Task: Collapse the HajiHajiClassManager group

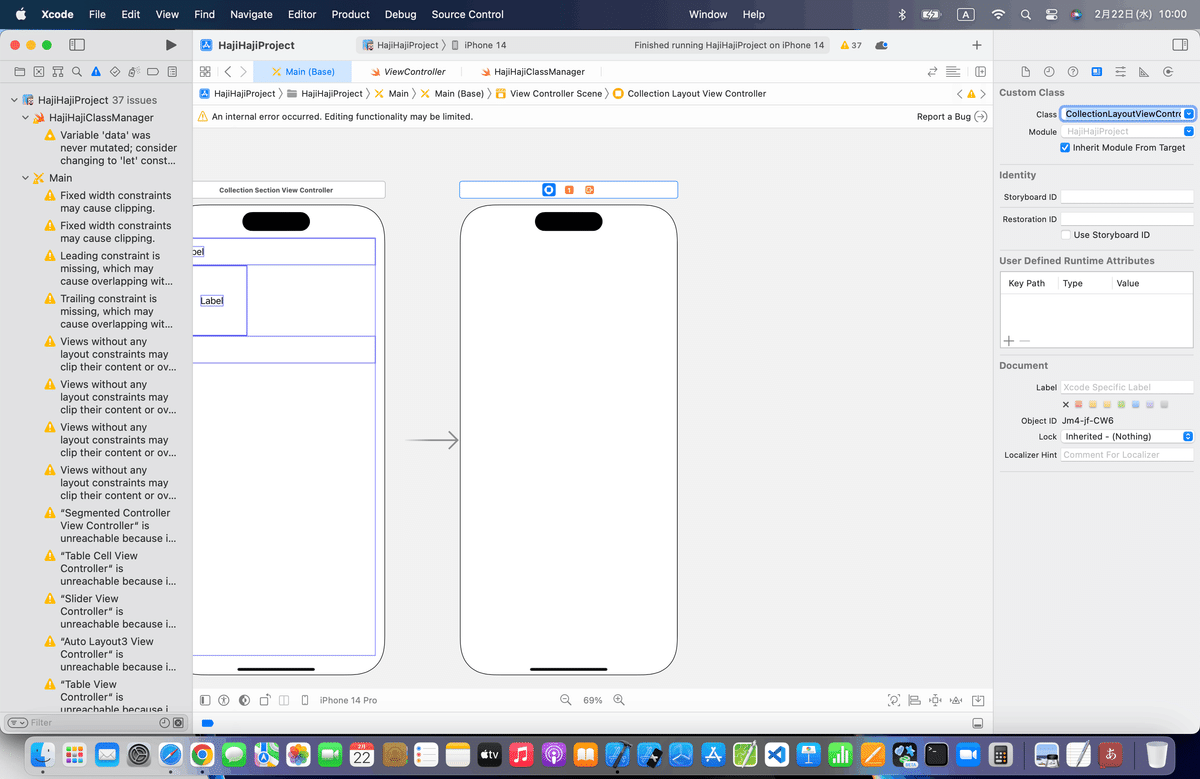Action: point(26,118)
